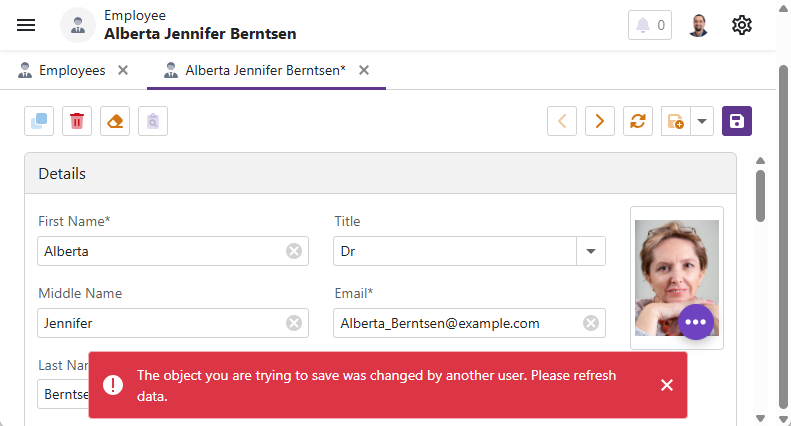The height and width of the screenshot is (426, 791).
Task: Go to next record arrow
Action: [600, 121]
